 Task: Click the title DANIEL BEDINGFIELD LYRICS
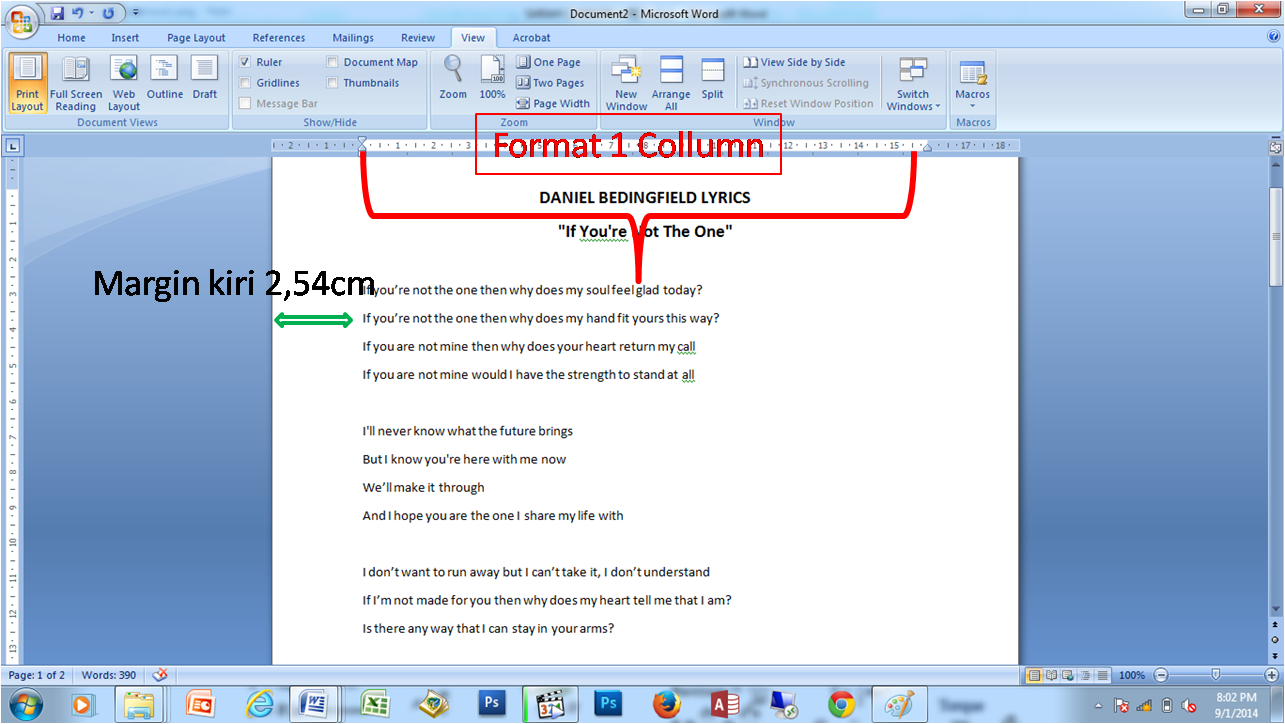645,197
